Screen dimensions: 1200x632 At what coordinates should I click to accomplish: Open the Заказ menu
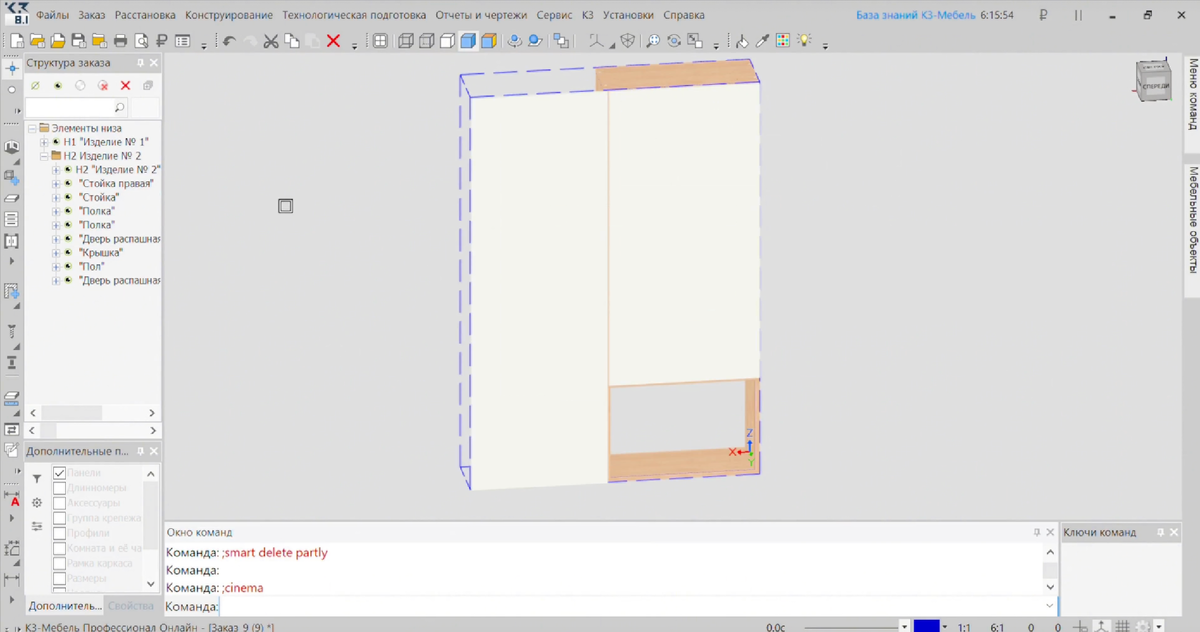pyautogui.click(x=92, y=15)
